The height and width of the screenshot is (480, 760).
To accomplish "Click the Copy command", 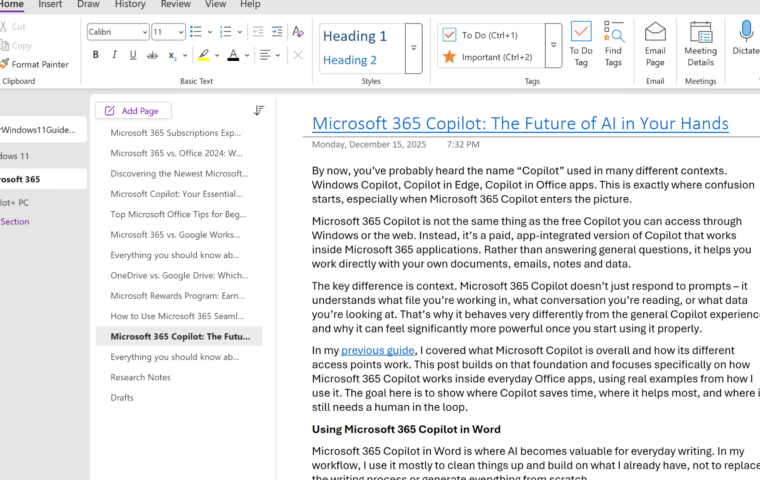I will (x=16, y=46).
